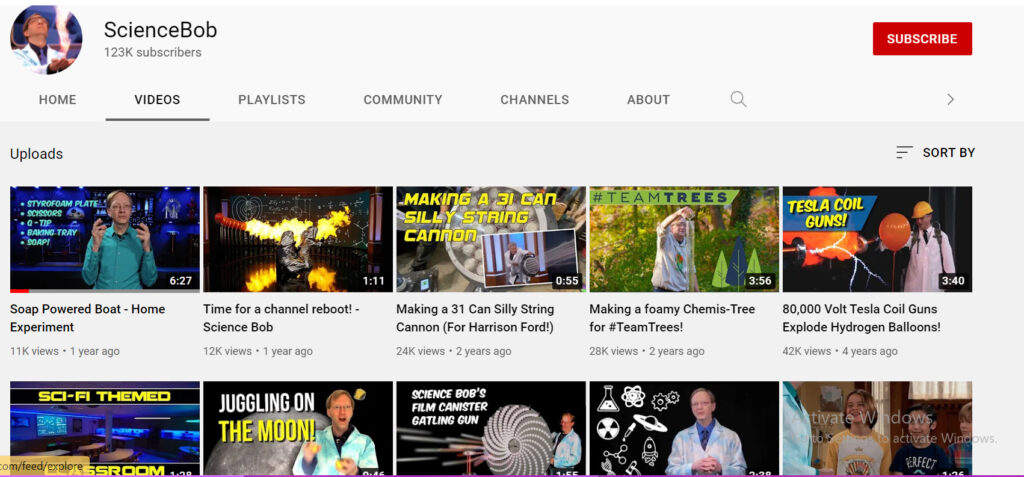Go to the Community tab
1024x477 pixels.
pyautogui.click(x=402, y=100)
